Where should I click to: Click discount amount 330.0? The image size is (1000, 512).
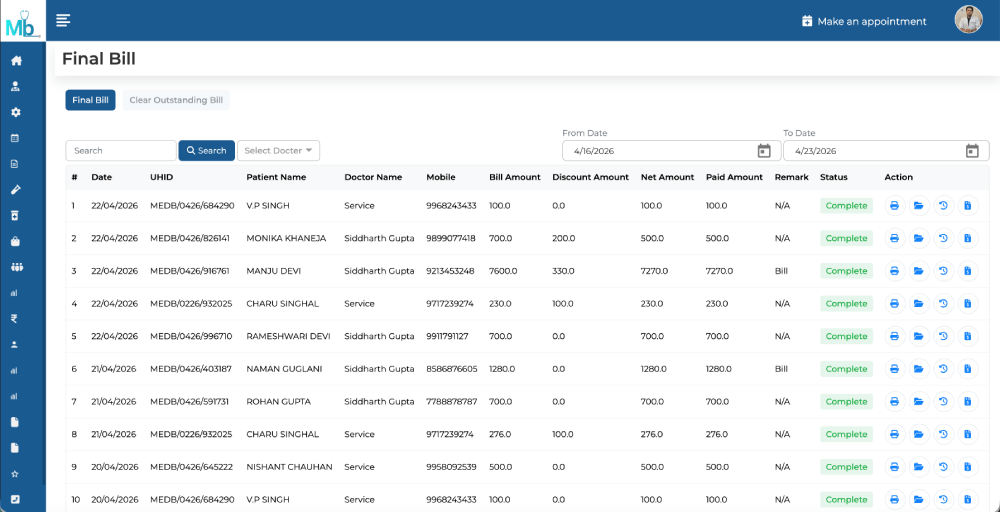pos(564,271)
